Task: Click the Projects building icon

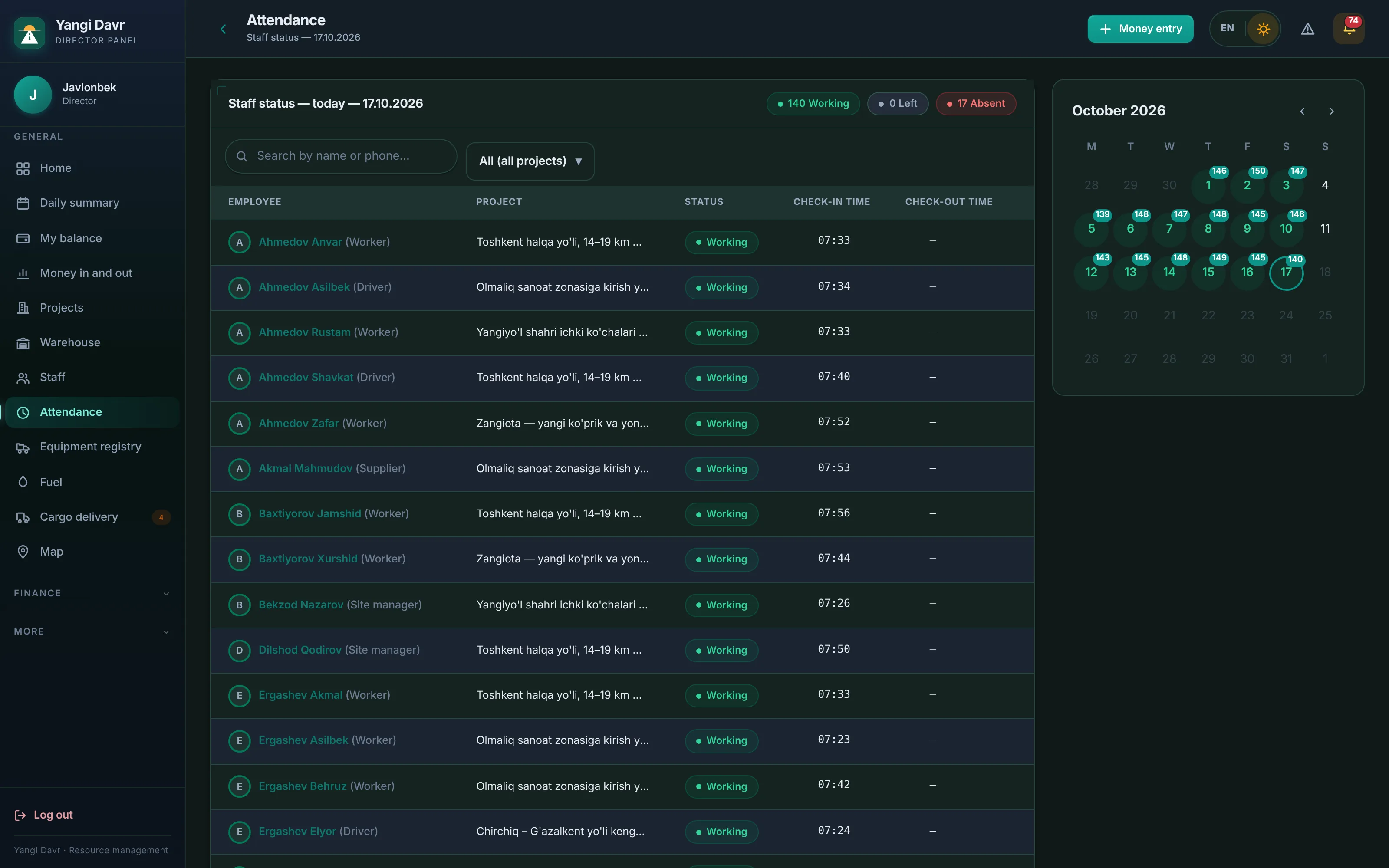Action: 23,308
